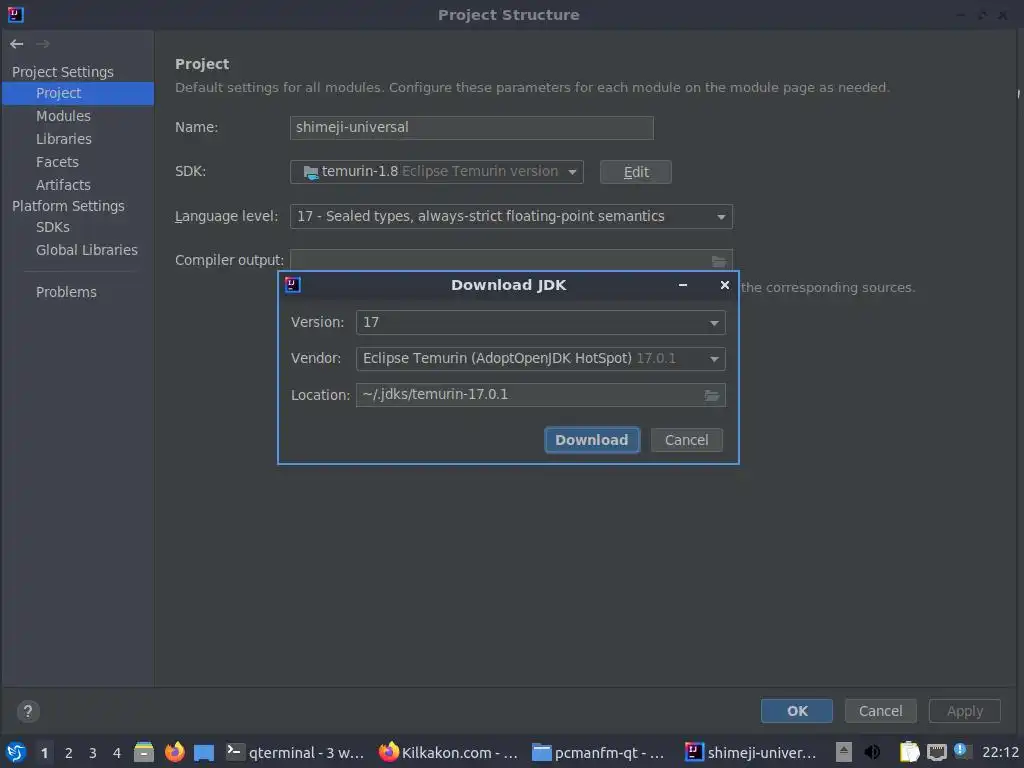Click the show desktop icon in taskbar
Screen dimensions: 1024x768
coord(204,752)
